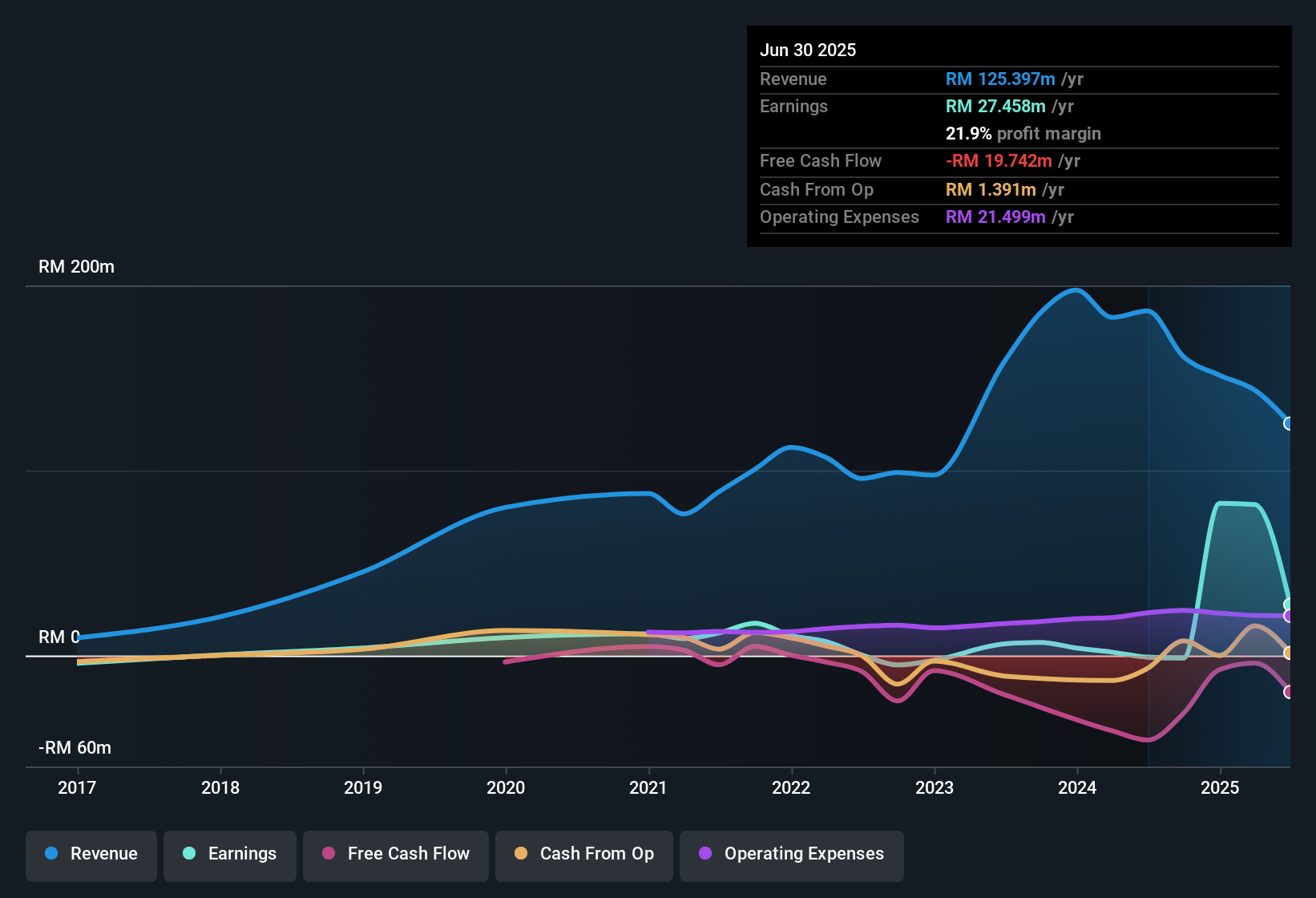Click the orange Cash From Op legend dot
This screenshot has width=1316, height=898.
[x=521, y=854]
